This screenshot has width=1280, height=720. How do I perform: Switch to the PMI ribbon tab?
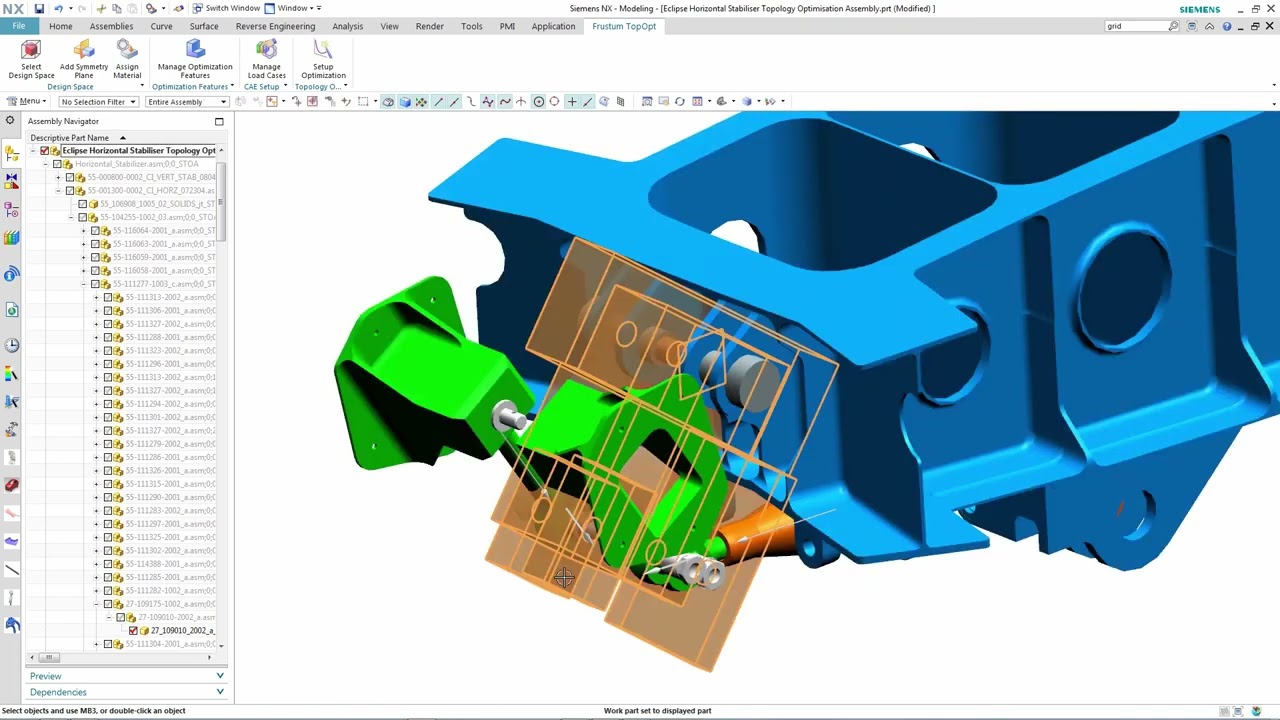coord(507,26)
